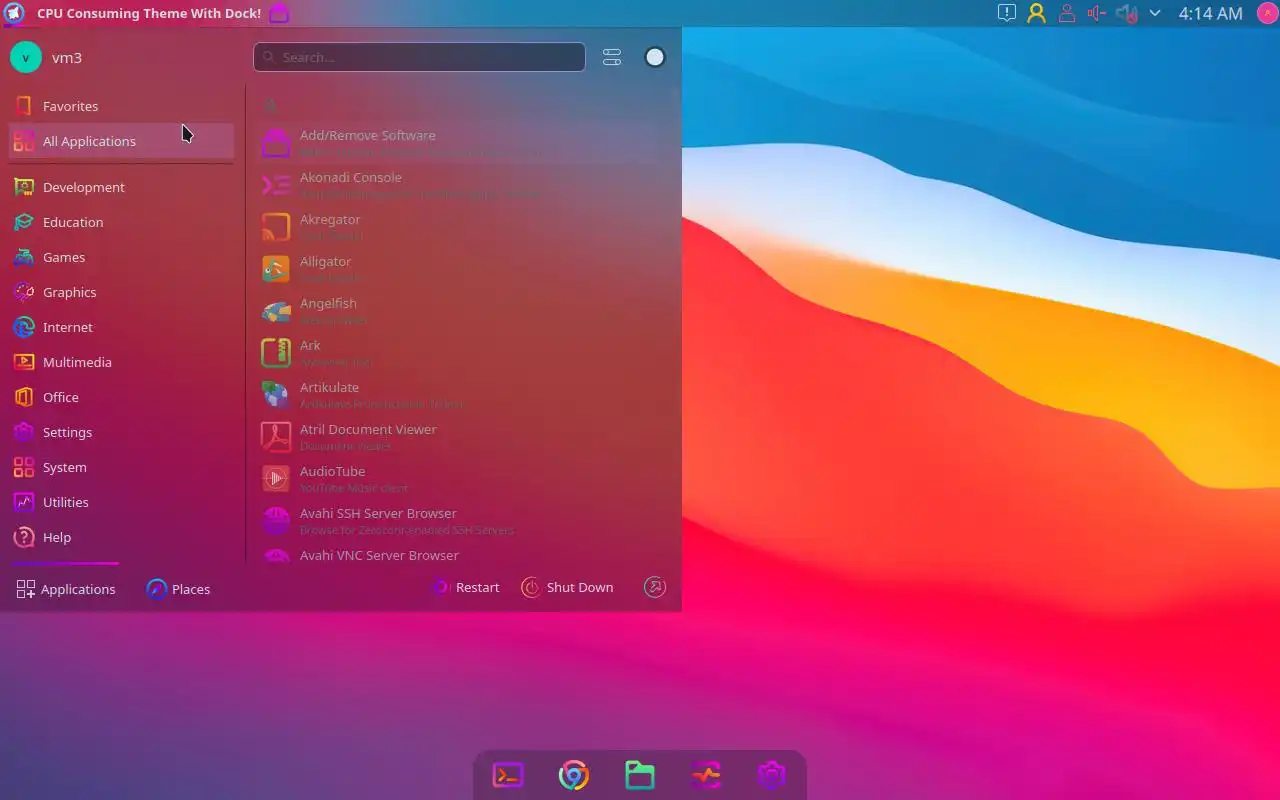Open system monitor from the dock
Screen dimensions: 1280x800
(x=706, y=775)
